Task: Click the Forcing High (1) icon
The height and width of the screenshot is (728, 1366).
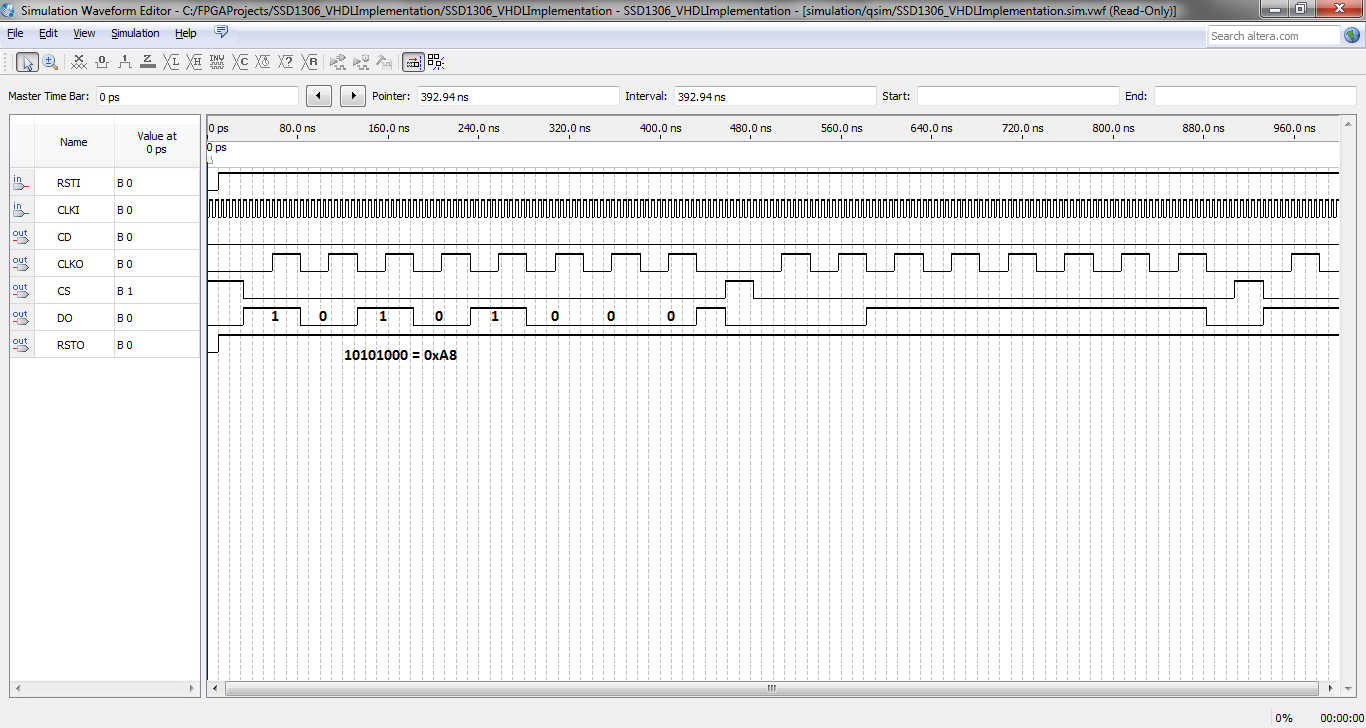Action: click(125, 62)
